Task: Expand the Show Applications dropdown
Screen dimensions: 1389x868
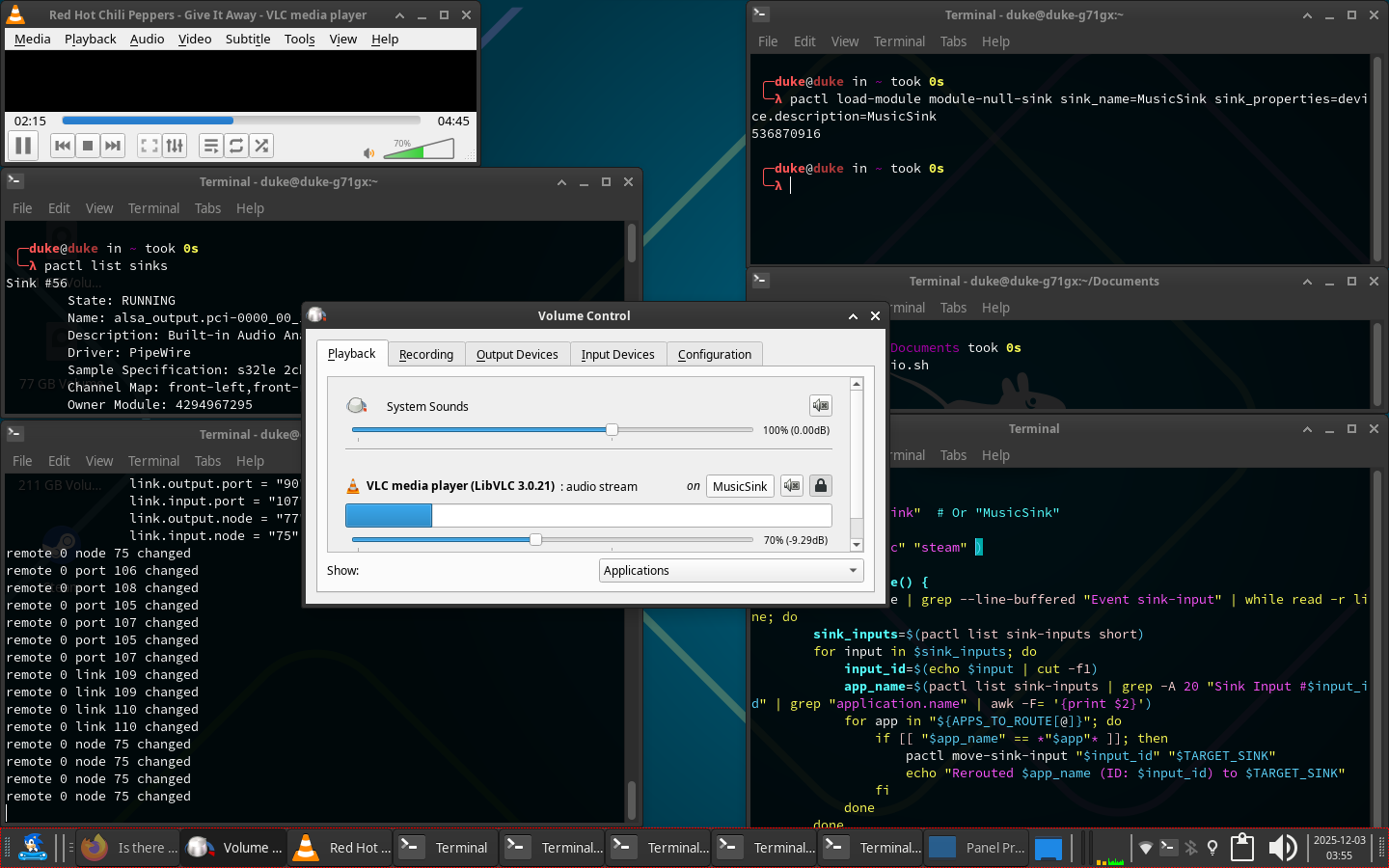Action: pyautogui.click(x=730, y=571)
